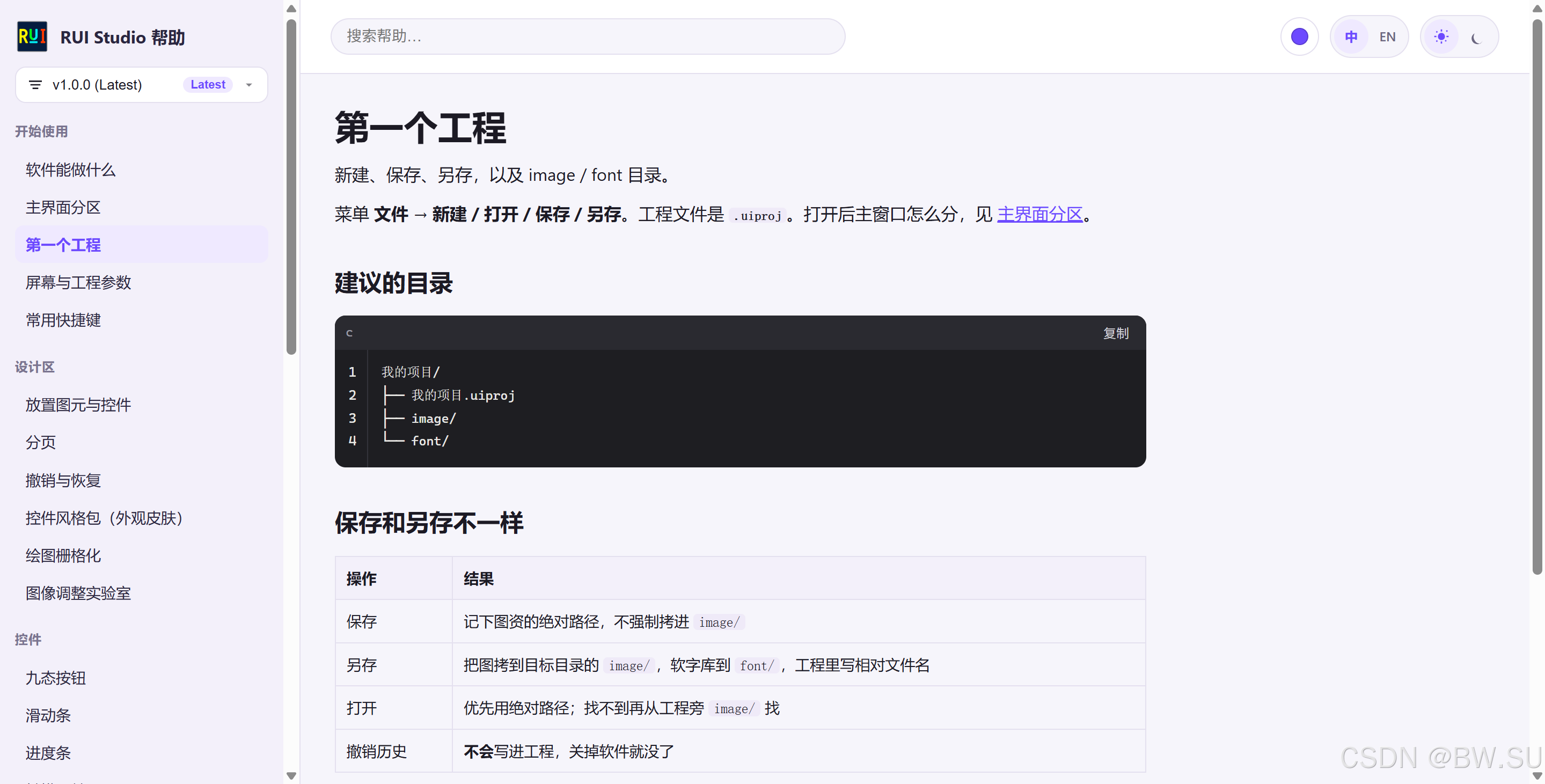Switch language to 中 Chinese
This screenshot has height=784, width=1545.
pos(1351,36)
